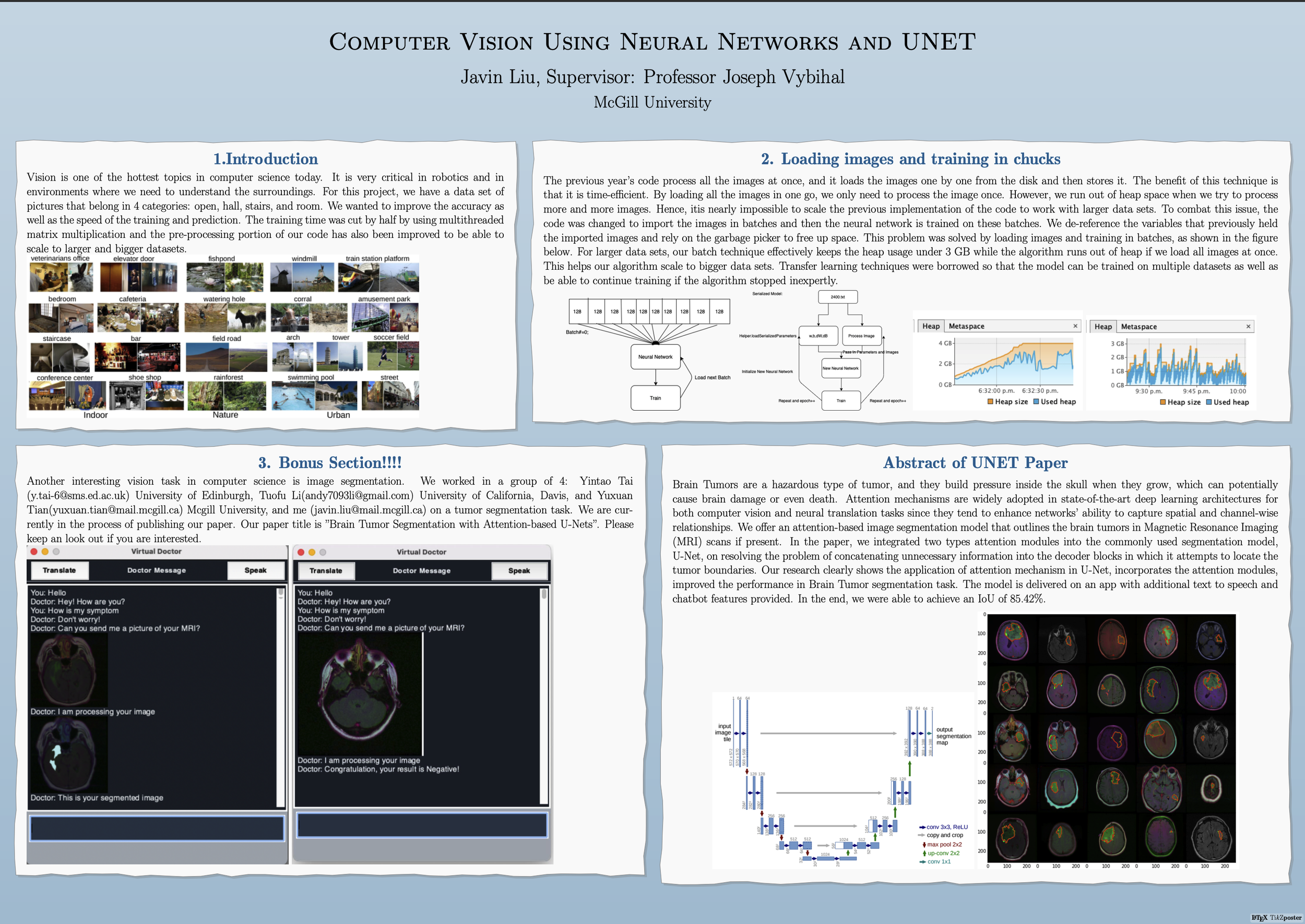Click the 'New Neural Network' box in the diagram
1305x924 pixels.
pyautogui.click(x=840, y=368)
